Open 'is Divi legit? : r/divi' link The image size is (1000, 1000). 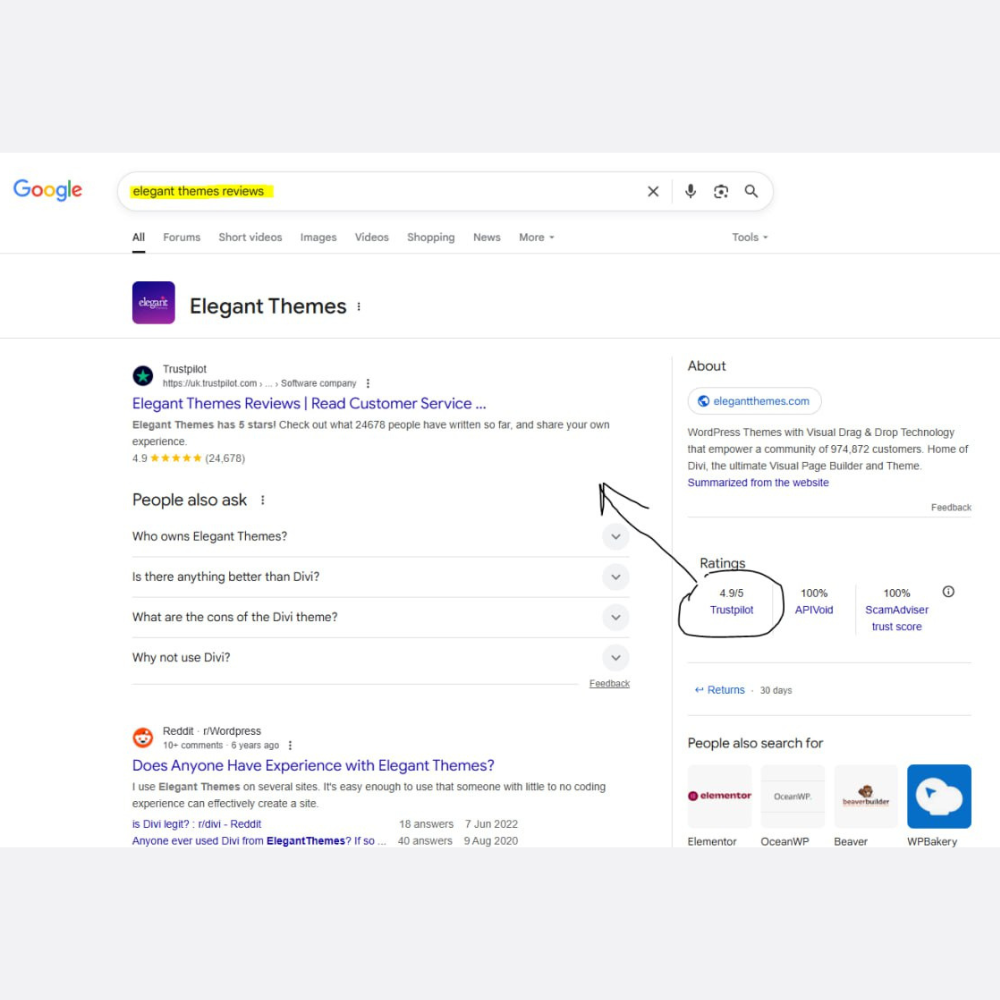196,824
